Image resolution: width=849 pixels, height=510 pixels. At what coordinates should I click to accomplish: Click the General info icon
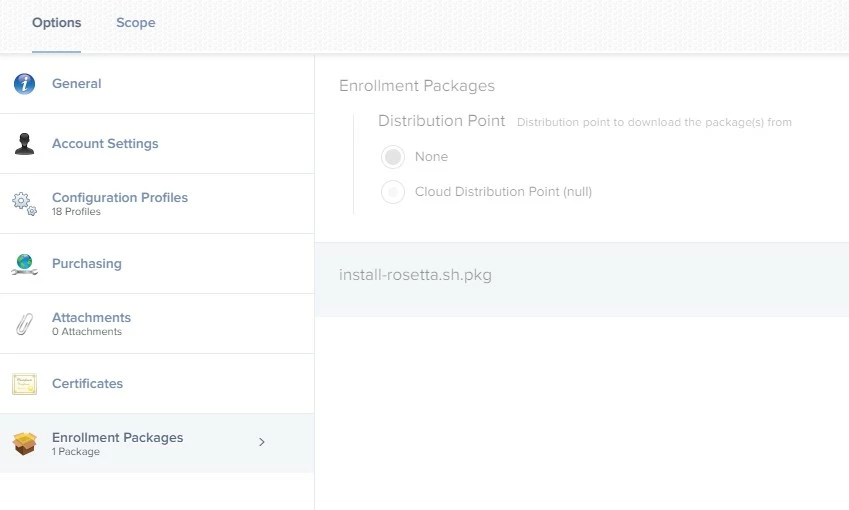(x=24, y=84)
